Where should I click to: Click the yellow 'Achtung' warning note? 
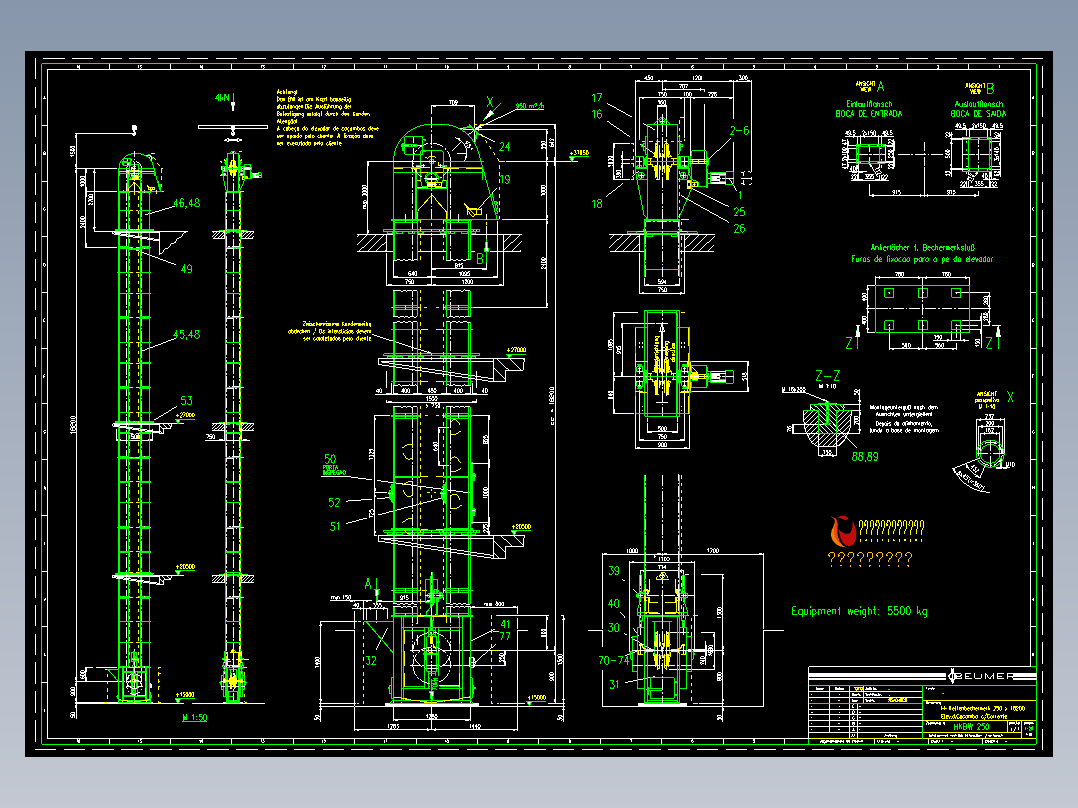coord(327,117)
